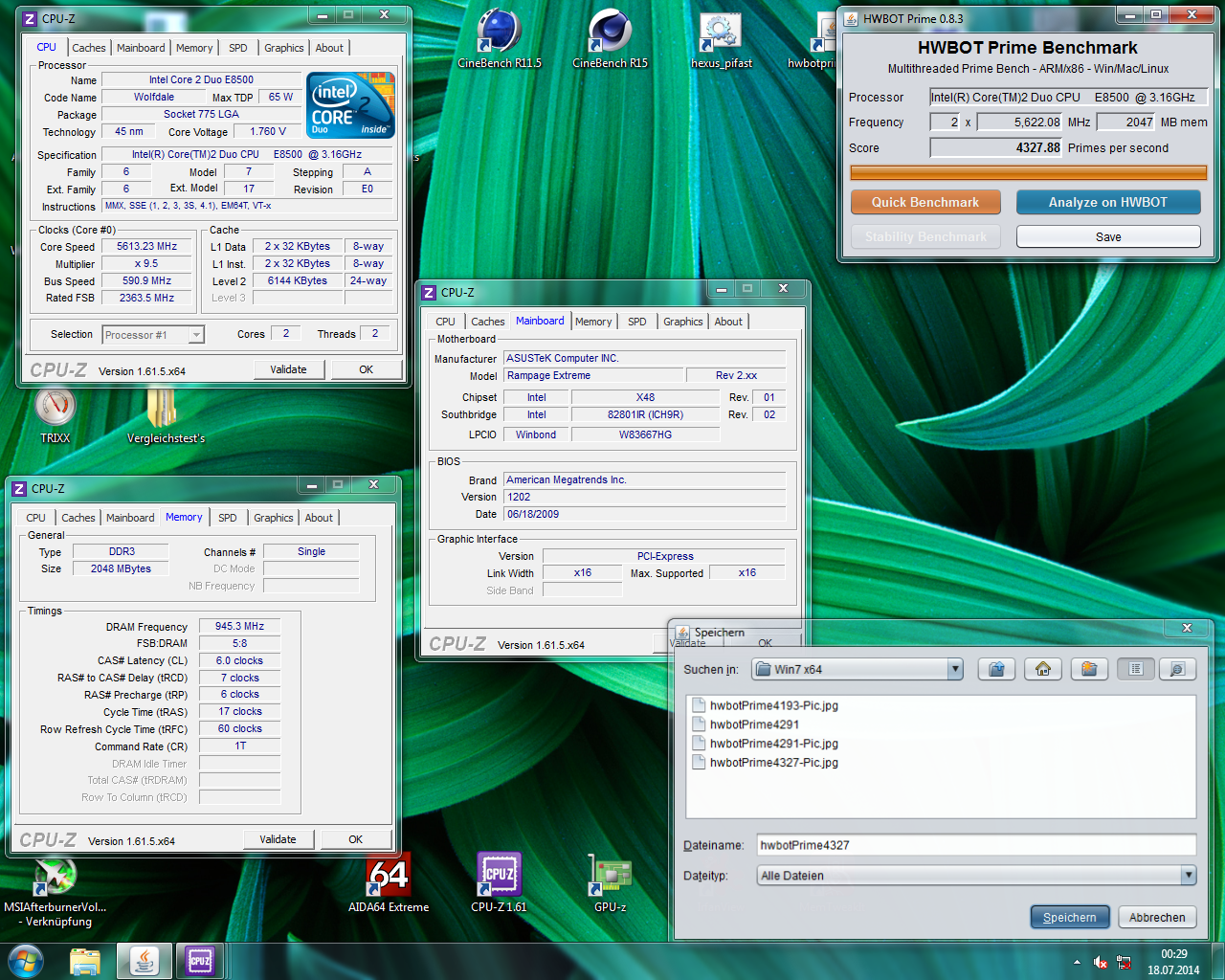Click the file icon next to hwbotPrime4327-Pic.jpg
The width and height of the screenshot is (1225, 980).
[x=699, y=763]
